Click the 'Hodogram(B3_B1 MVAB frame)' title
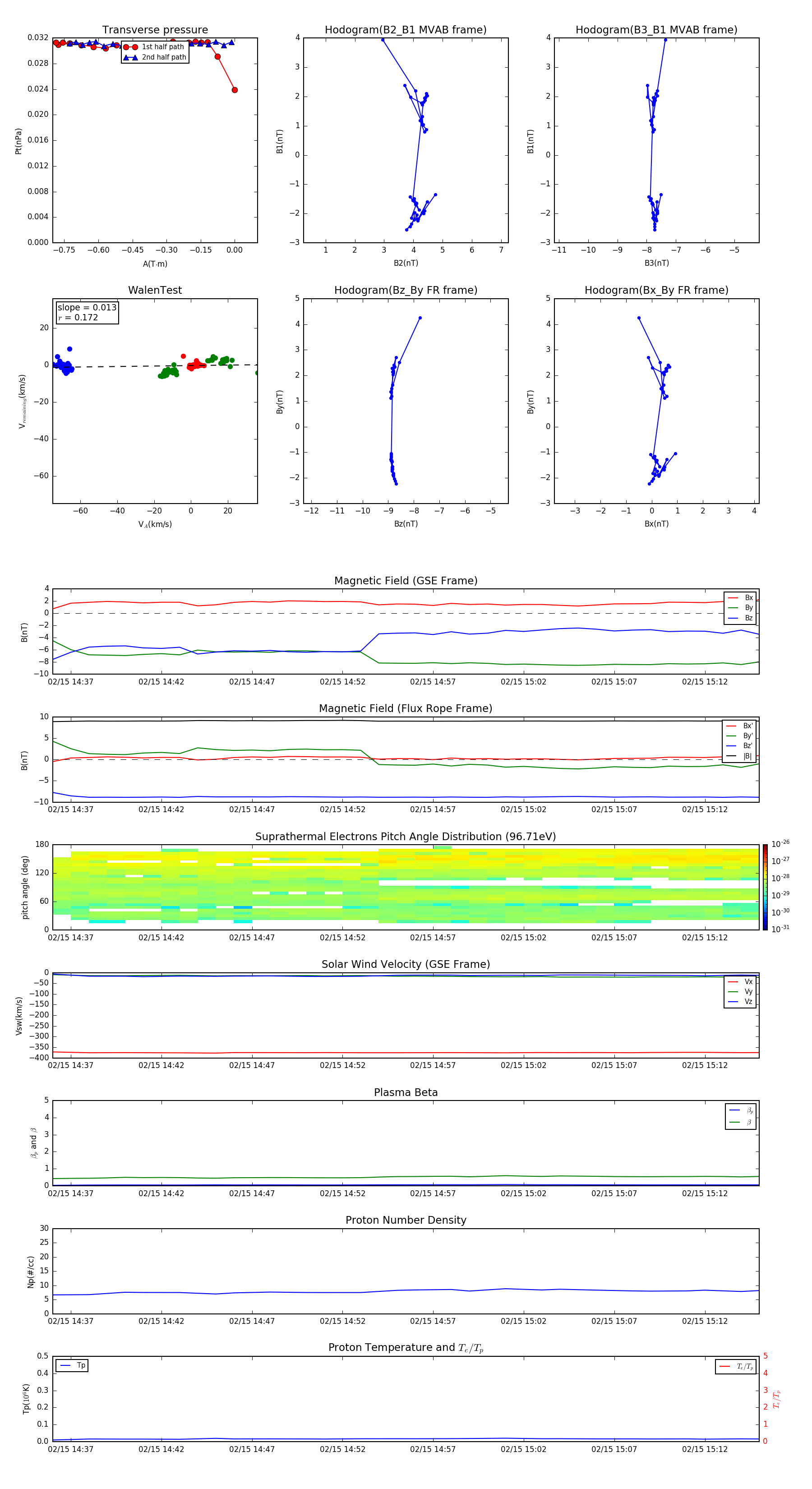 tap(656, 30)
